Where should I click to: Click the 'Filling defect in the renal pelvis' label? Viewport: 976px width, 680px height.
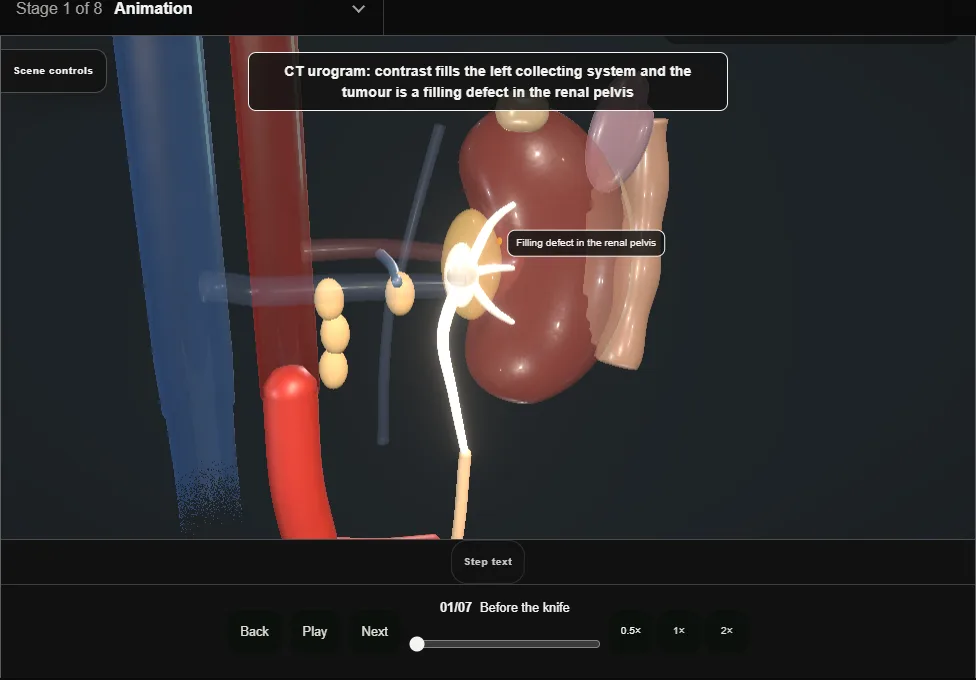[586, 243]
